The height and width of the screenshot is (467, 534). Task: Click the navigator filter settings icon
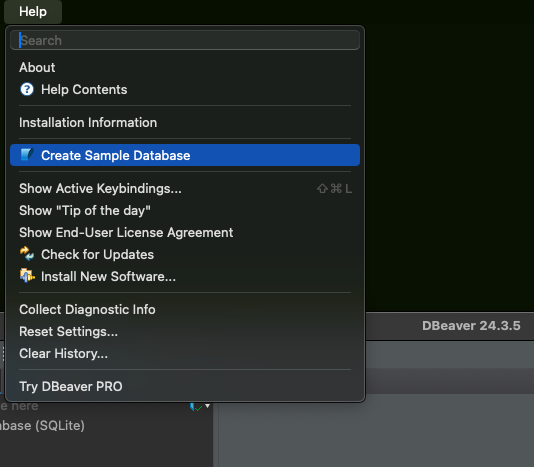pyautogui.click(x=196, y=407)
